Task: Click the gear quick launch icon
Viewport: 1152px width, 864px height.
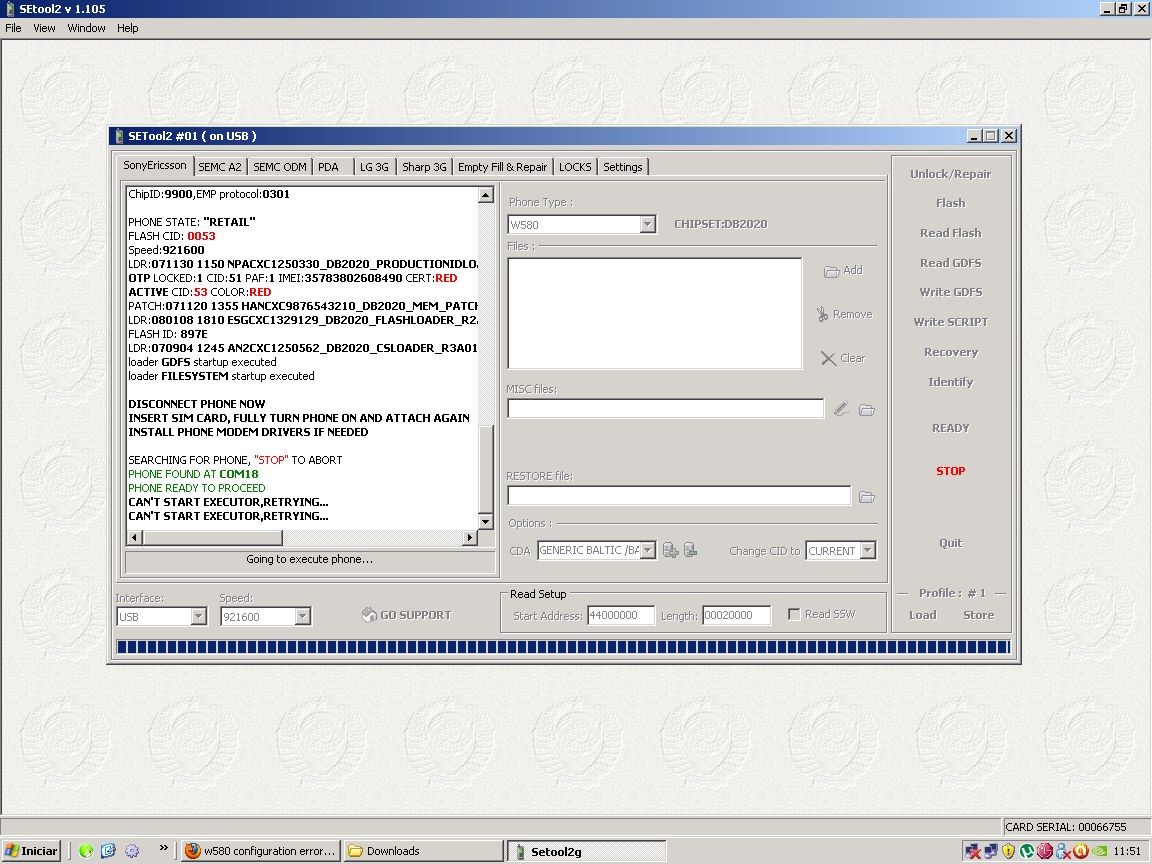Action: pos(132,851)
